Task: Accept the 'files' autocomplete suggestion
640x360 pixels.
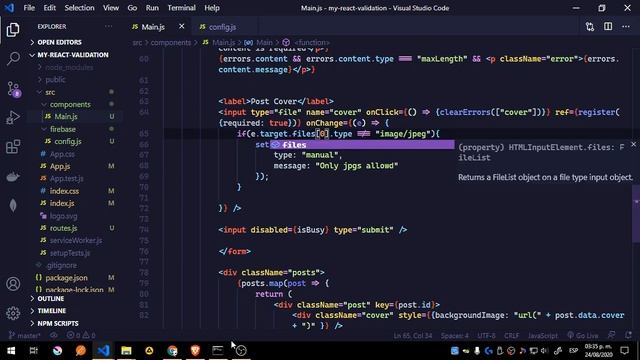Action: (362, 144)
